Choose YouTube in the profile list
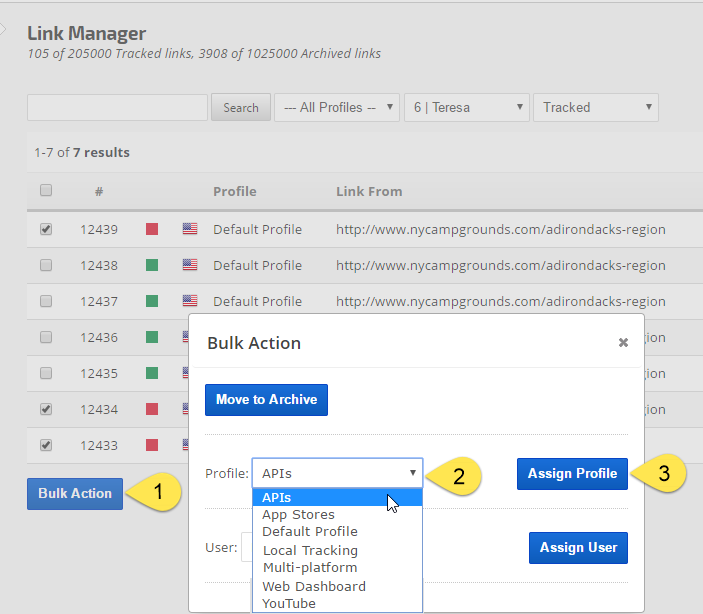The image size is (703, 614). click(288, 604)
